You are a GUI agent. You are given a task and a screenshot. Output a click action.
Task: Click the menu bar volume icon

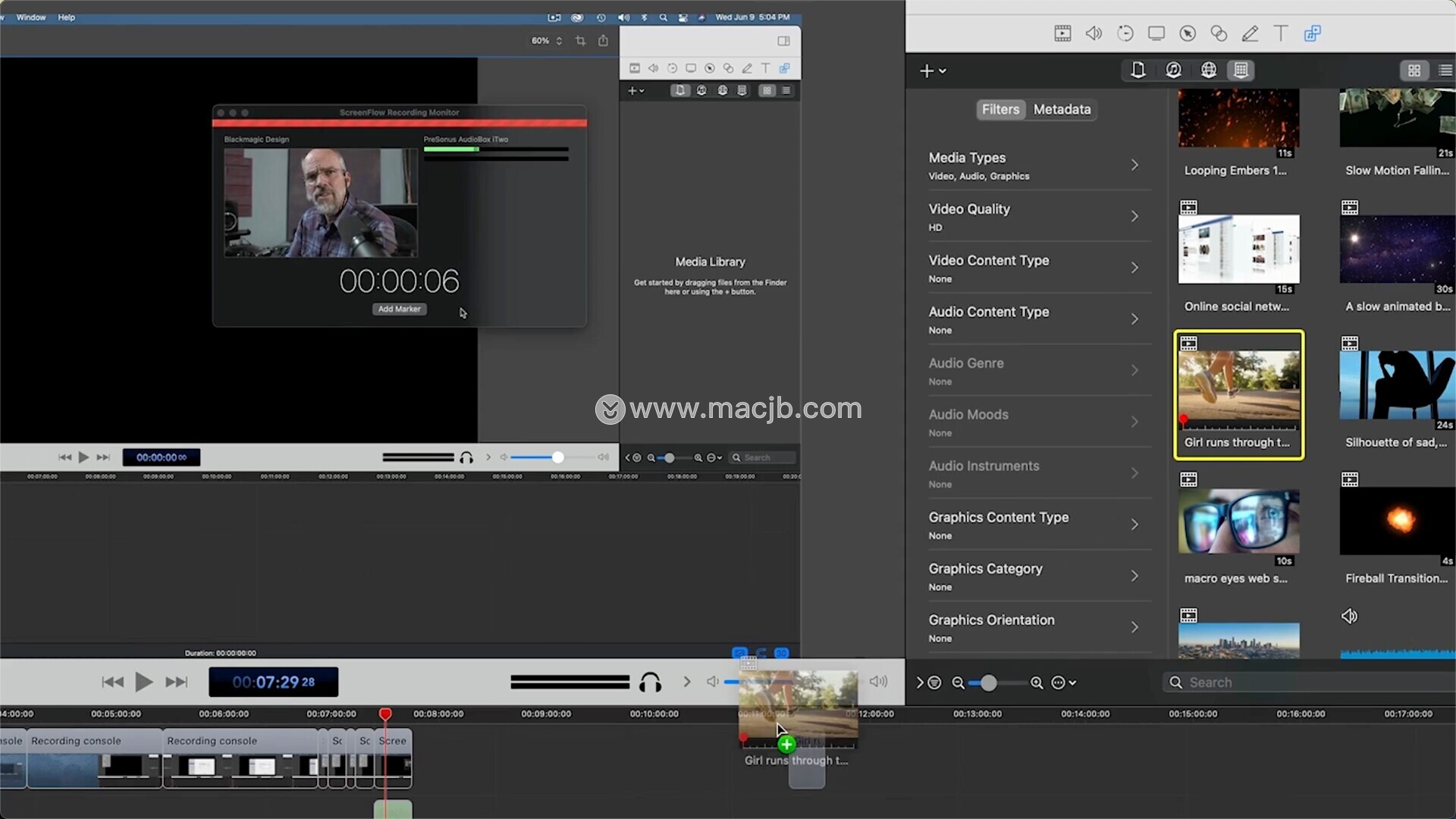pos(623,17)
